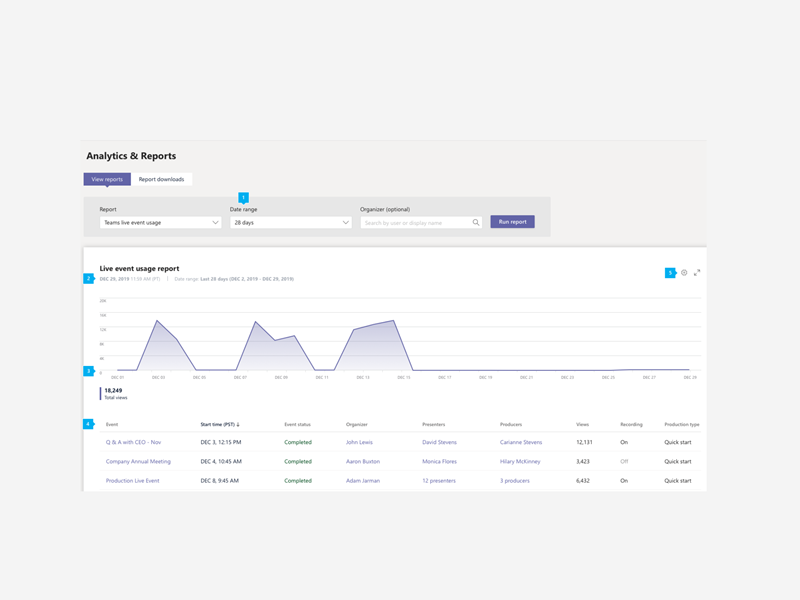The height and width of the screenshot is (600, 800).
Task: Click the Views column header
Action: (582, 425)
